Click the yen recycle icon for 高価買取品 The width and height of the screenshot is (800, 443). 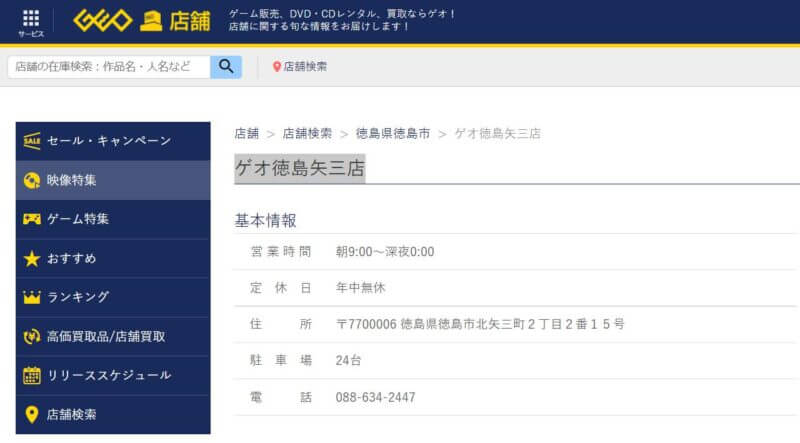coord(32,336)
